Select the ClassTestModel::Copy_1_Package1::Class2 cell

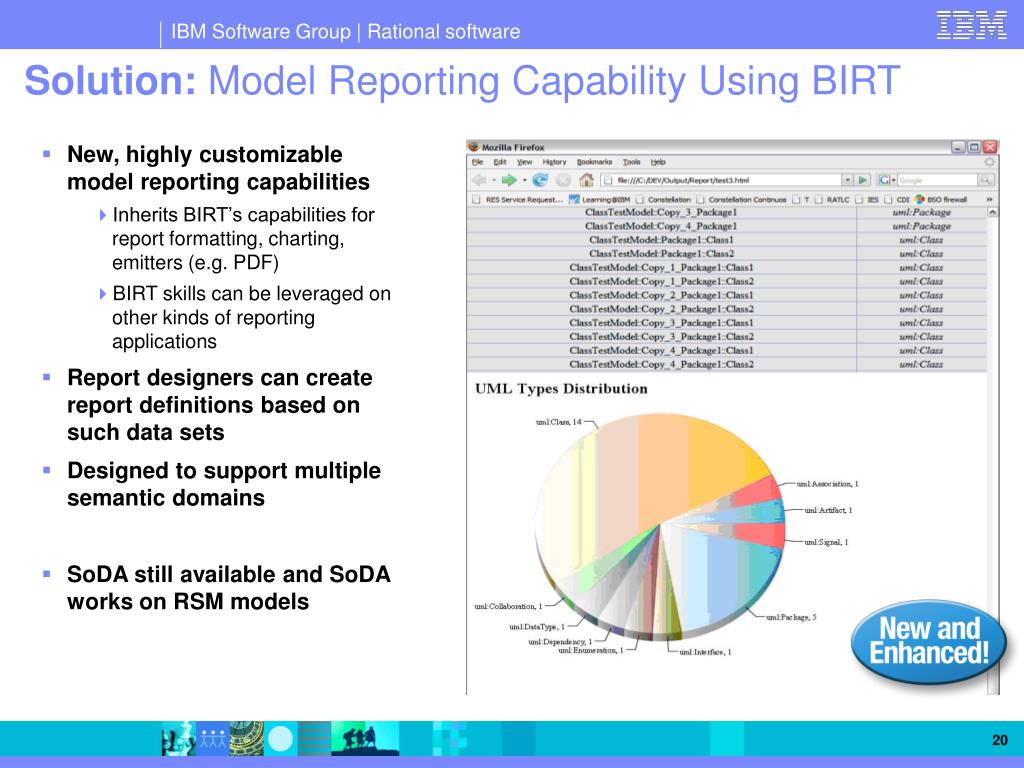click(x=661, y=281)
